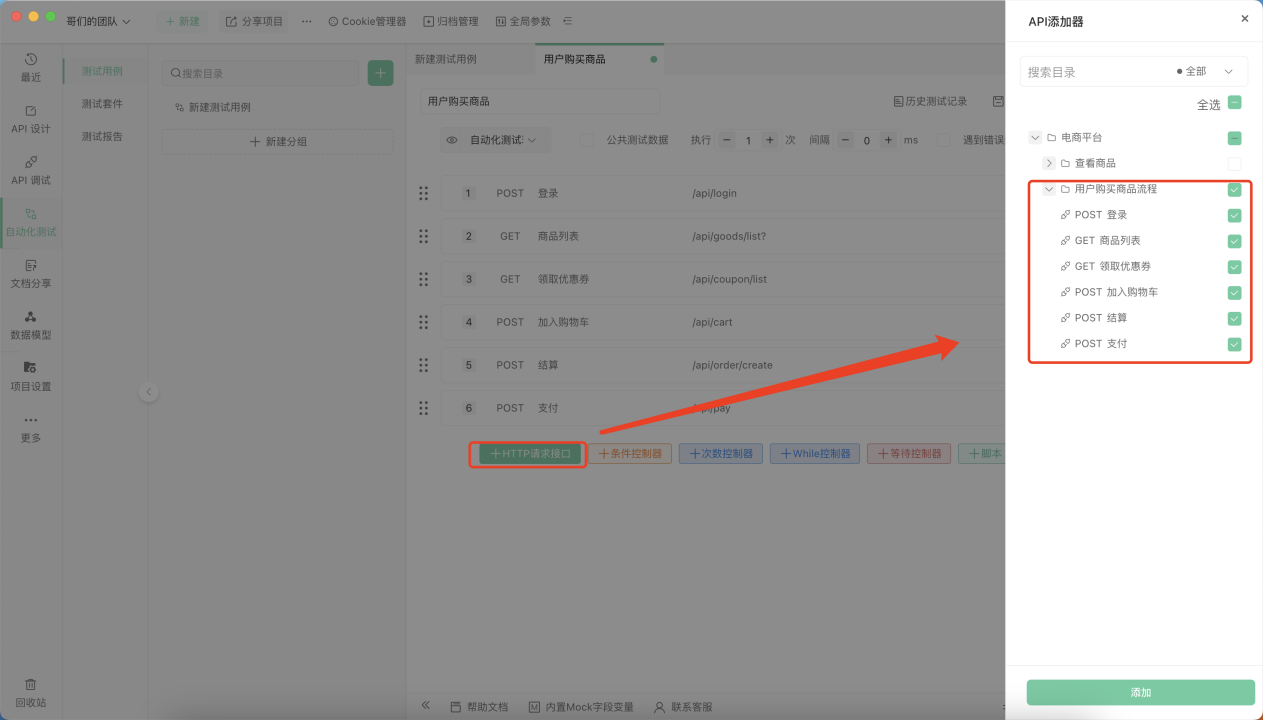Select 测试用例 in the left menu
The width and height of the screenshot is (1263, 720).
[x=102, y=71]
